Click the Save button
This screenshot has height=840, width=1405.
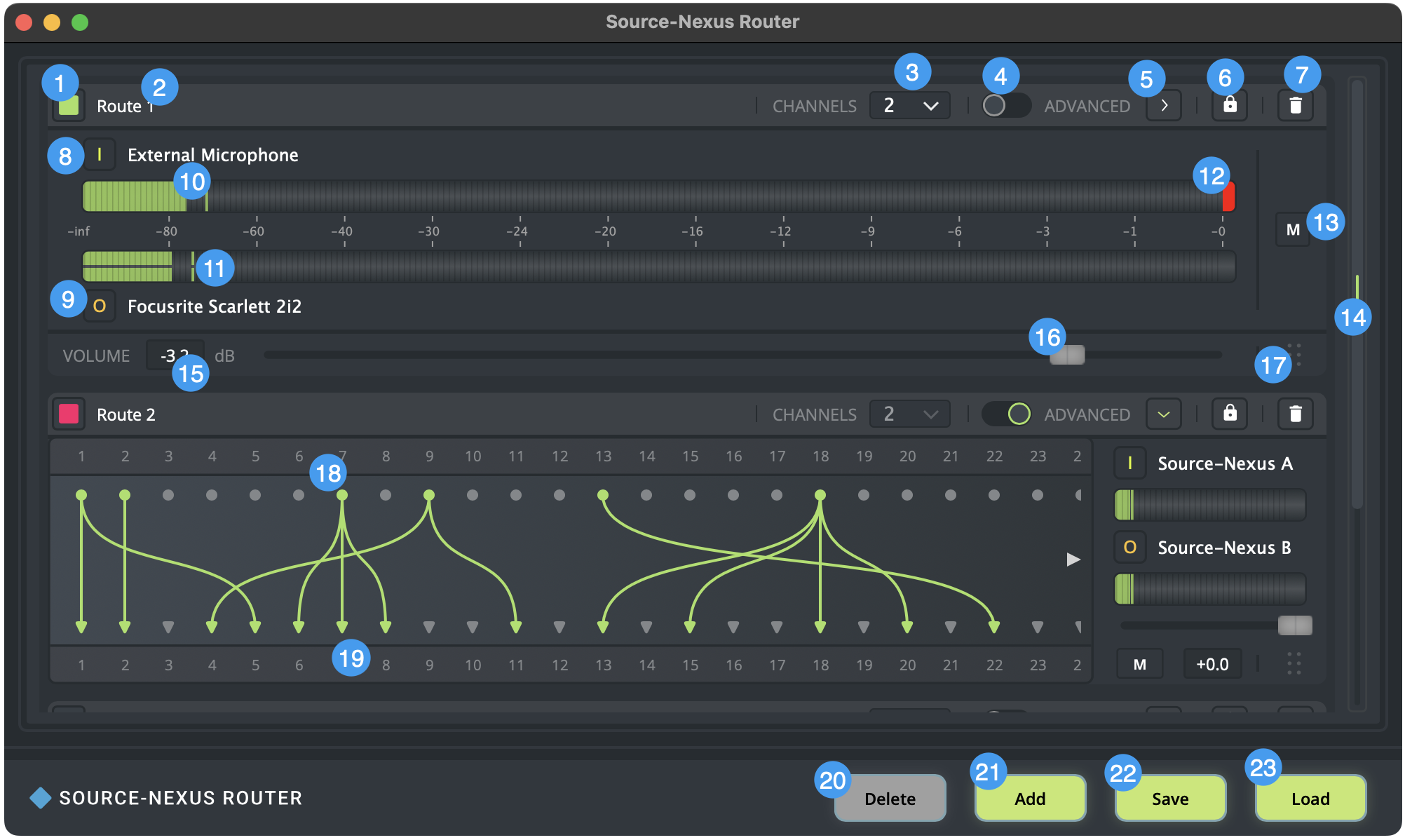(x=1170, y=799)
